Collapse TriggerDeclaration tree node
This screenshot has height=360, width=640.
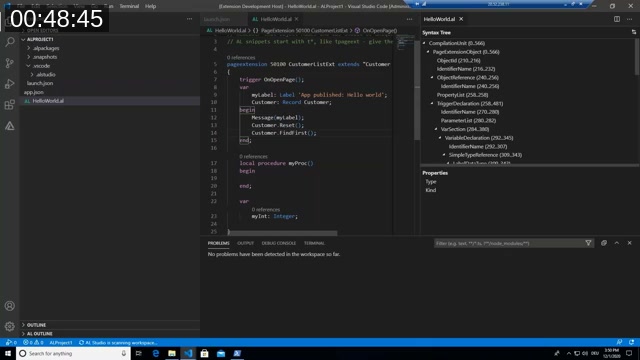point(432,103)
